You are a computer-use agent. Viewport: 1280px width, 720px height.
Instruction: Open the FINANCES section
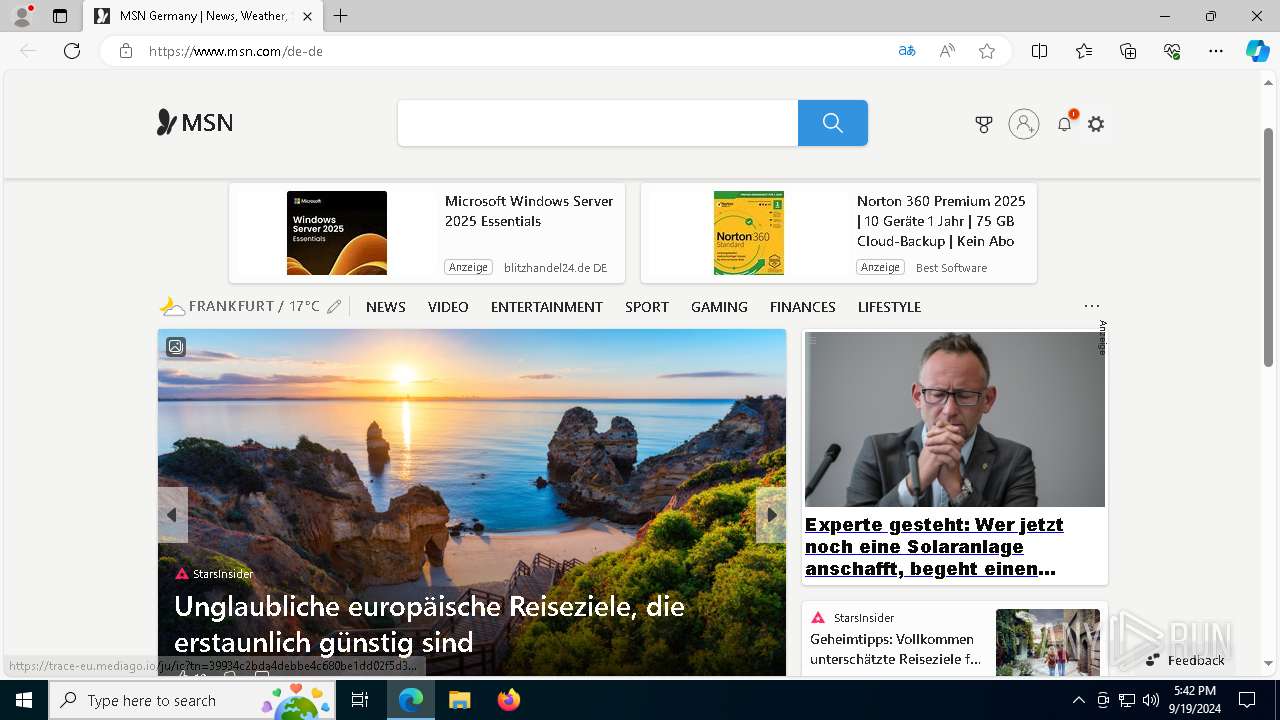803,307
